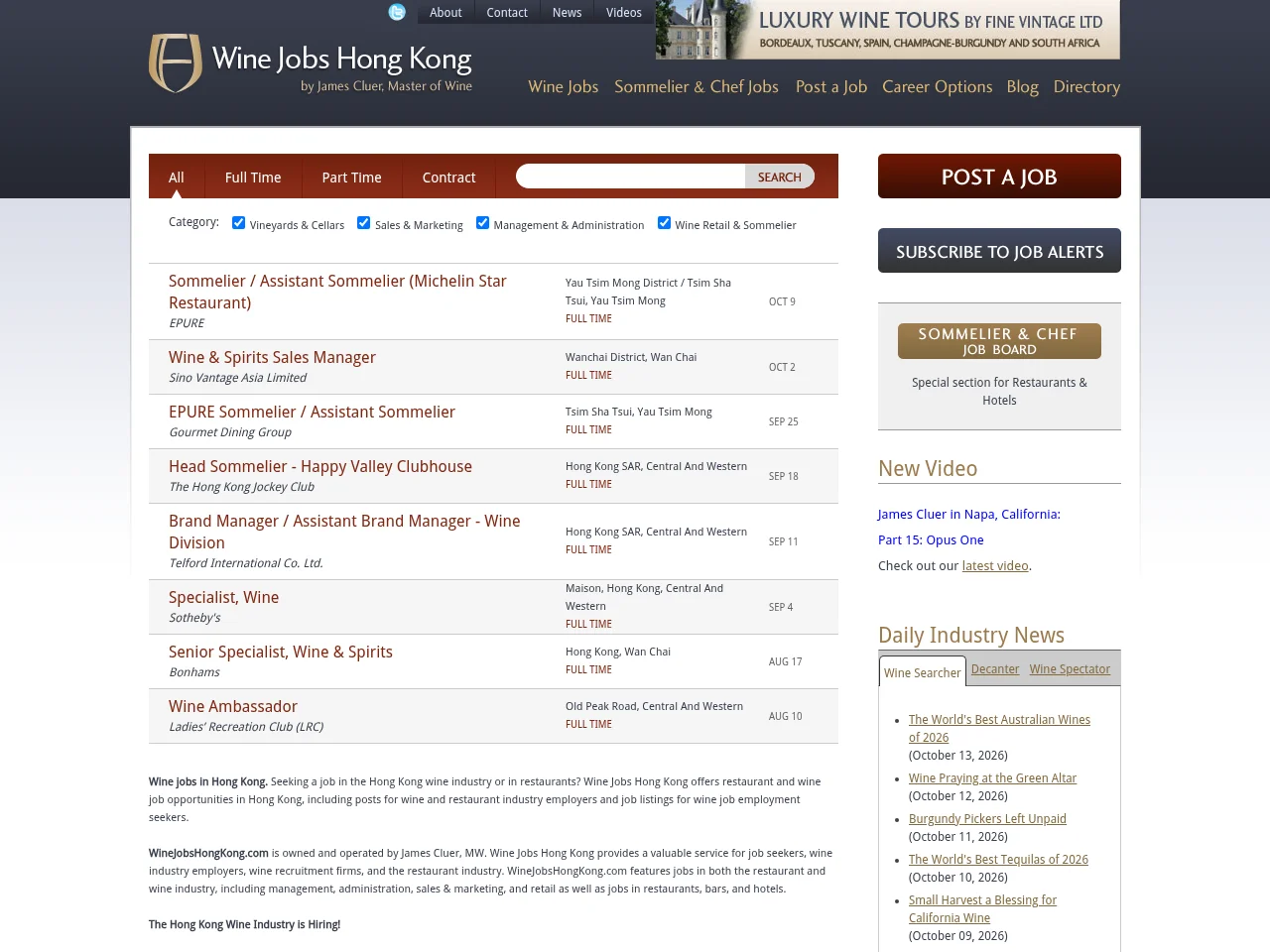Open EPURE Sommelier / Assistant Sommelier listing
Screen dimensions: 1270x952
point(312,412)
